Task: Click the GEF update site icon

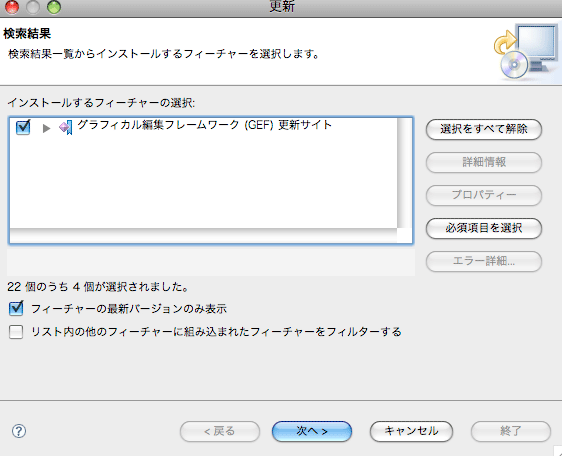Action: [66, 127]
